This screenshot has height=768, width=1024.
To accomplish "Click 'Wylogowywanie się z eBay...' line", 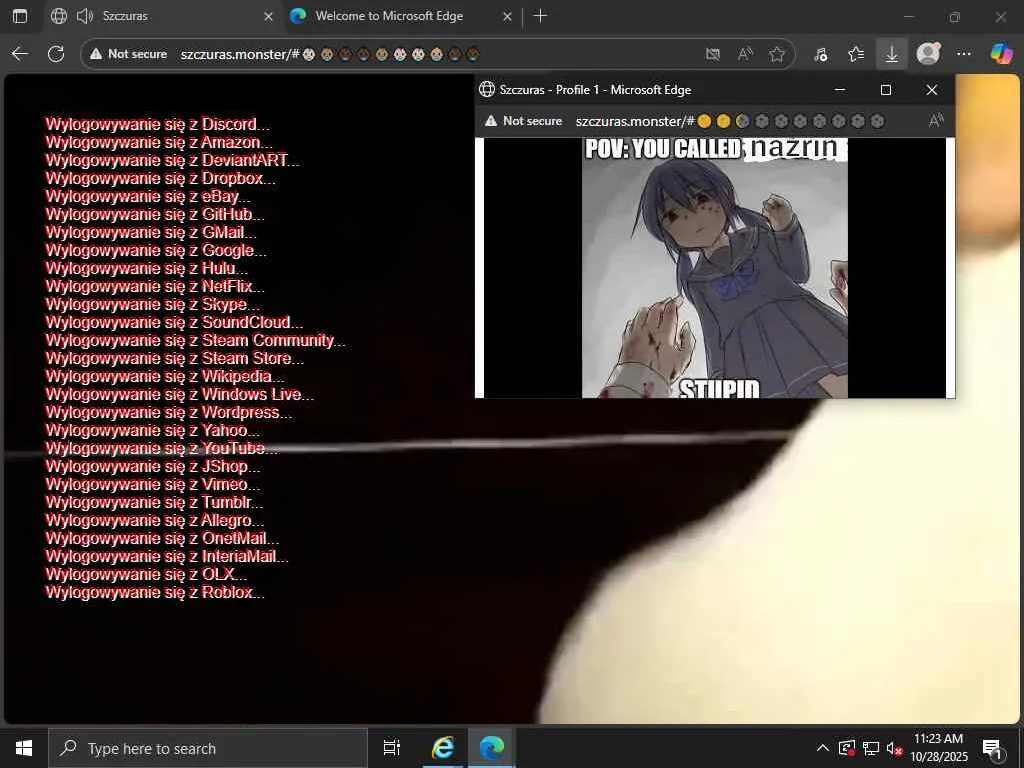I will pos(148,196).
